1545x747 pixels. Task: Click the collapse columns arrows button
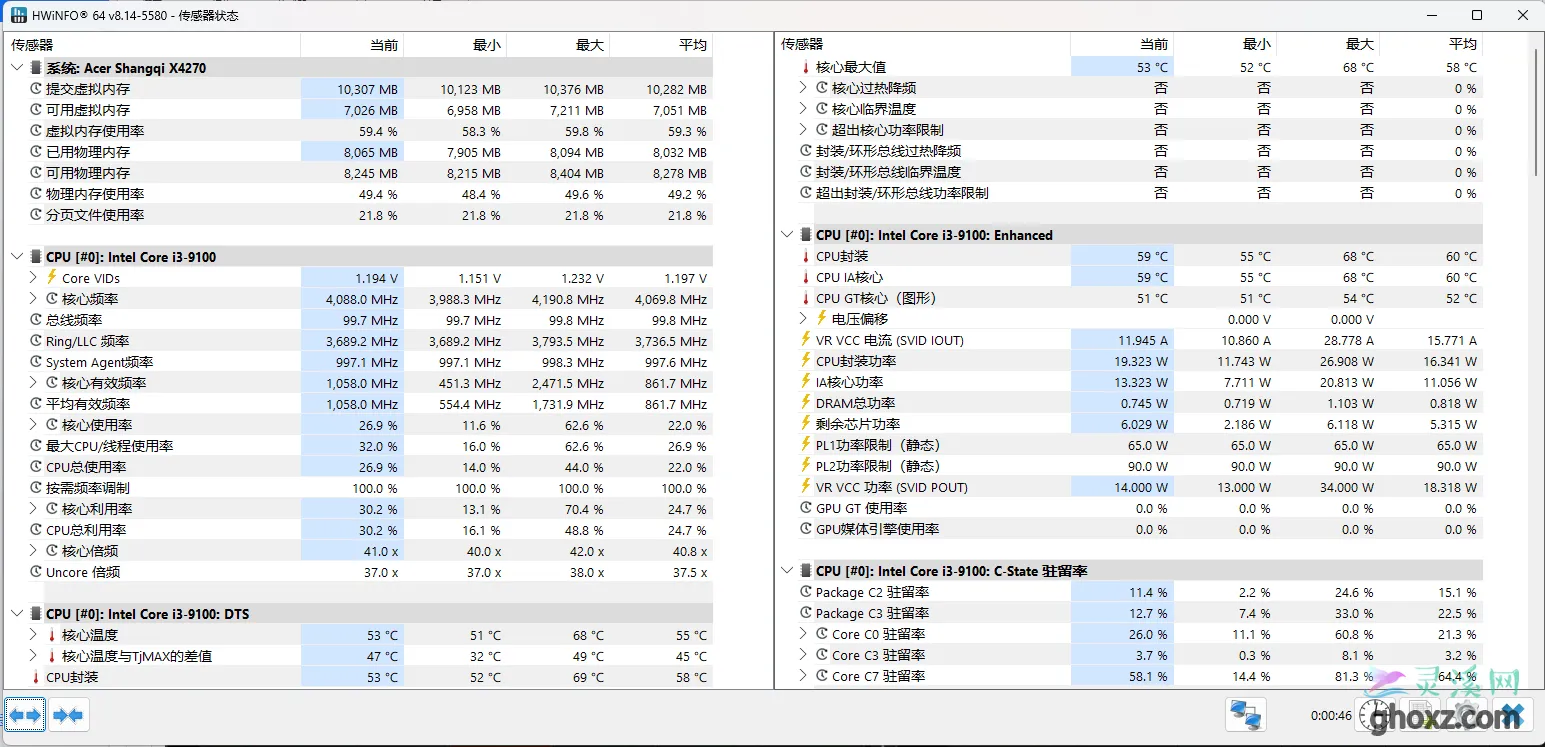click(x=68, y=715)
